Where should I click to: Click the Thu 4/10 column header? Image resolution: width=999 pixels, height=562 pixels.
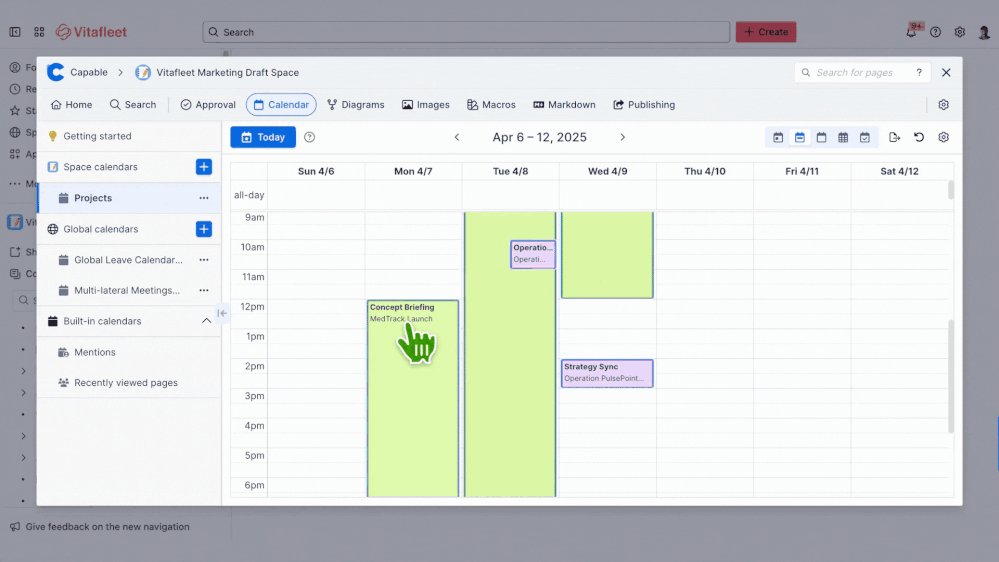point(705,171)
